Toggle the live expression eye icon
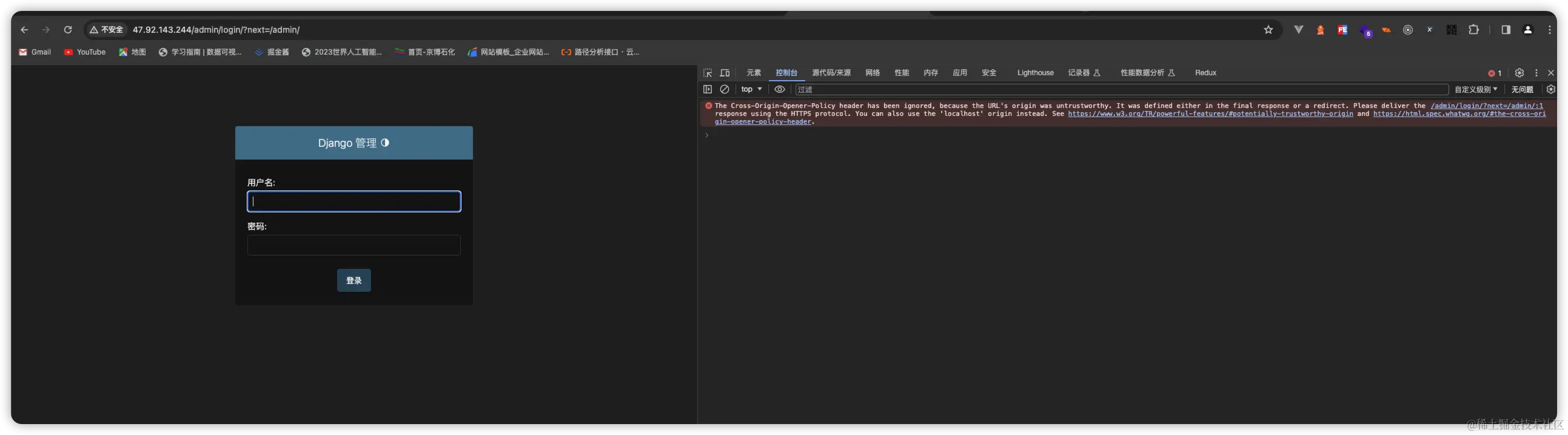The image size is (1568, 435). click(x=780, y=90)
